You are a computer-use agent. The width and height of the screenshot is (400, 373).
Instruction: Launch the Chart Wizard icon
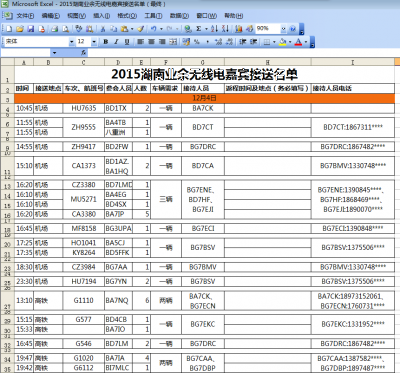pos(239,29)
